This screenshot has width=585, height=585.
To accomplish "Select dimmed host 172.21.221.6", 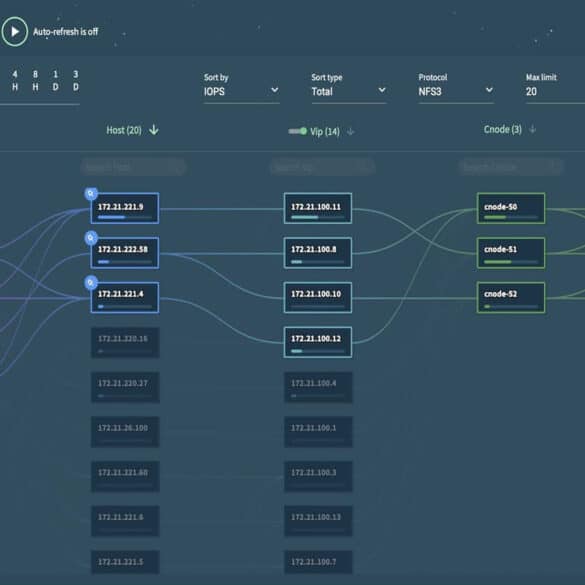I will pos(125,521).
